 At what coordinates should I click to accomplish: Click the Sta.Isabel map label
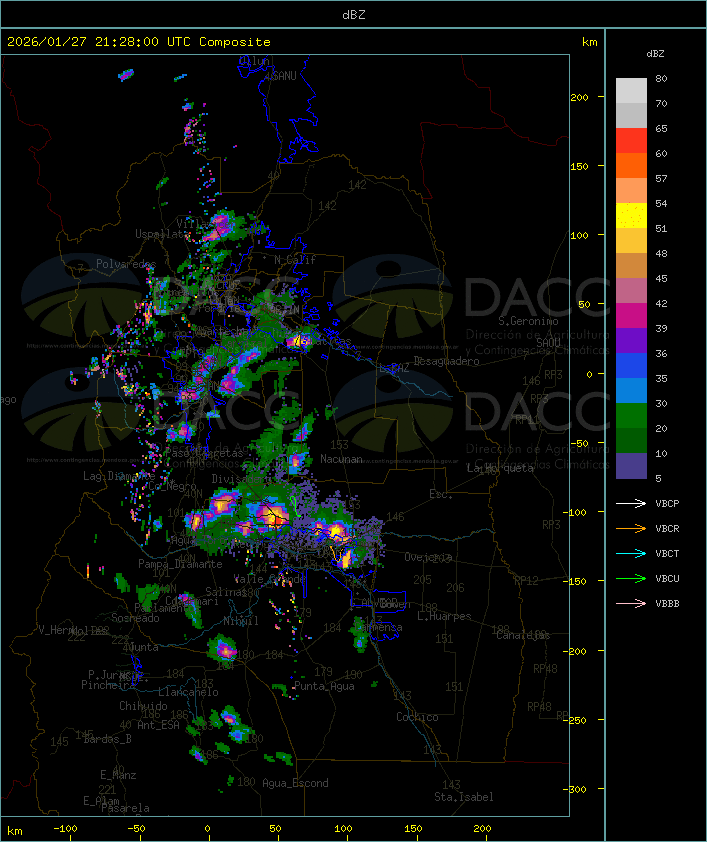(x=464, y=797)
